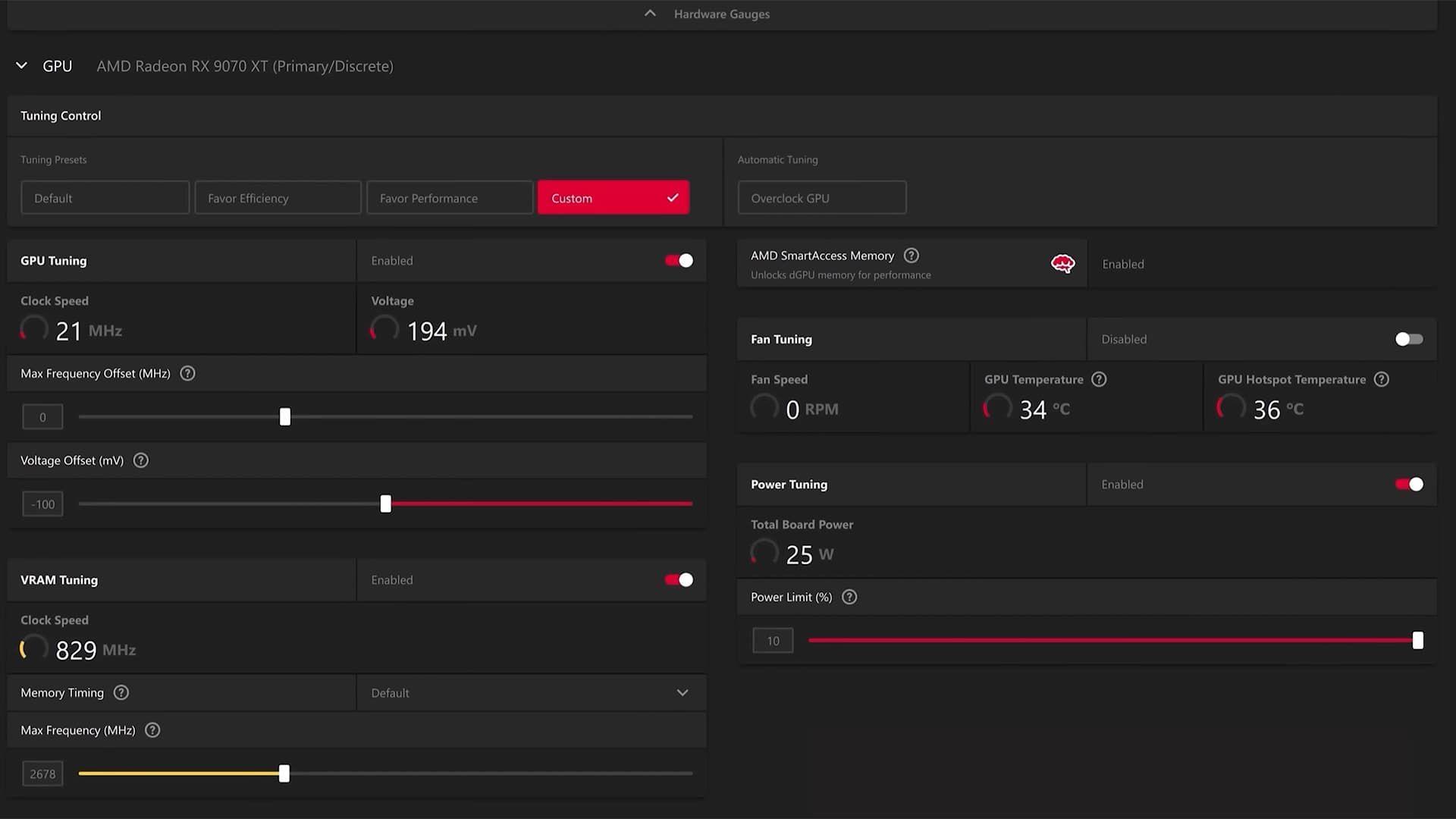Click the VRAM Max Frequency value field

tap(42, 774)
